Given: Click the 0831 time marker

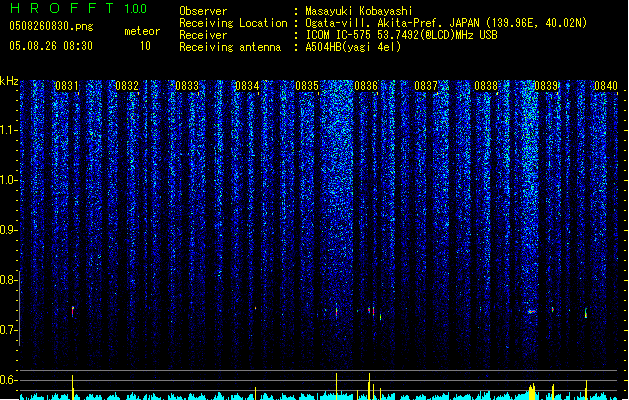Looking at the screenshot, I should (x=67, y=86).
